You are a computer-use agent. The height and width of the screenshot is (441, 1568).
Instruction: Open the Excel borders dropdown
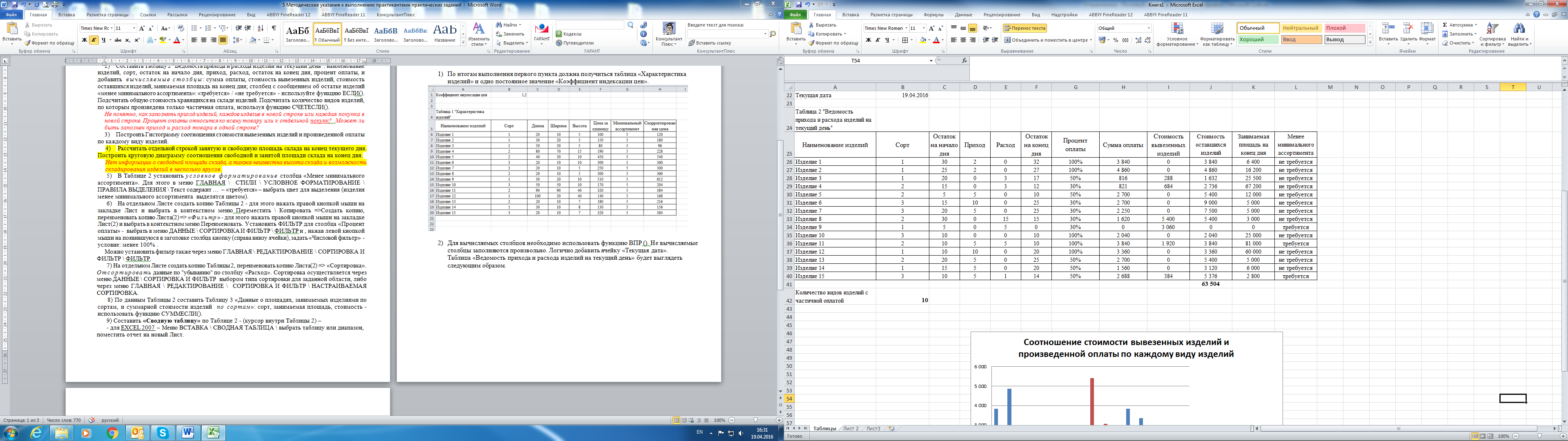click(x=912, y=40)
